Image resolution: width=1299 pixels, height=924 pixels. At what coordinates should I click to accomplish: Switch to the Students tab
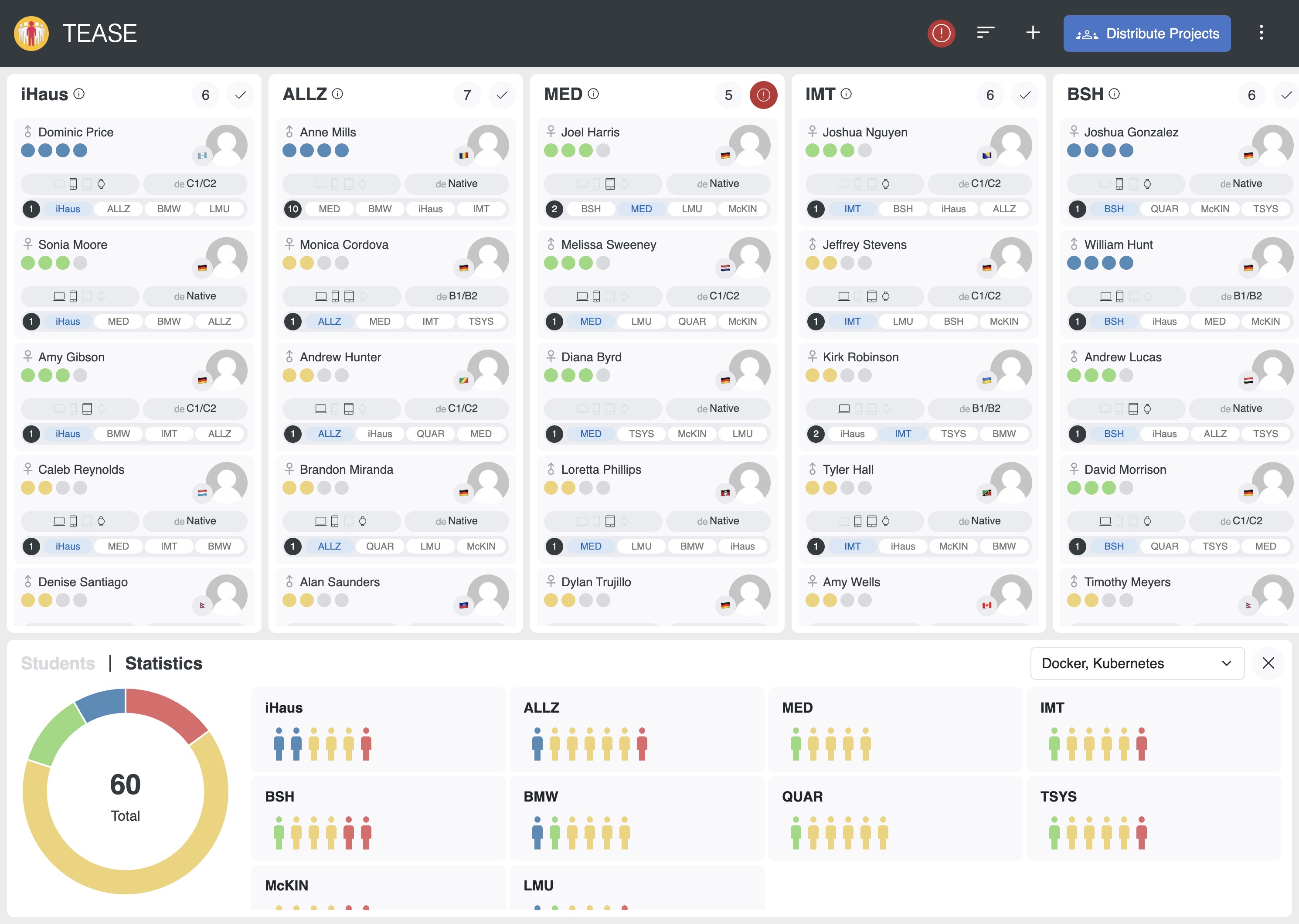[58, 663]
